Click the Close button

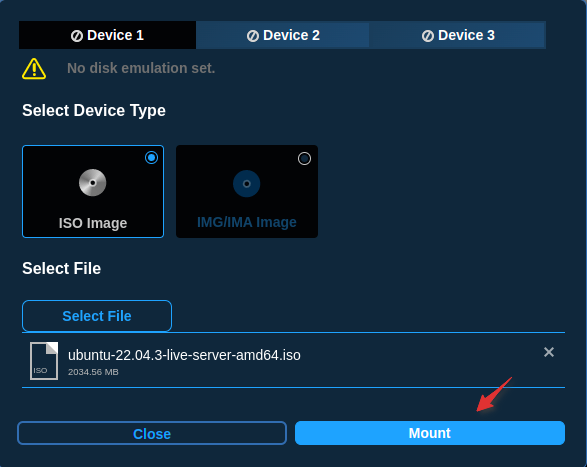(x=152, y=433)
